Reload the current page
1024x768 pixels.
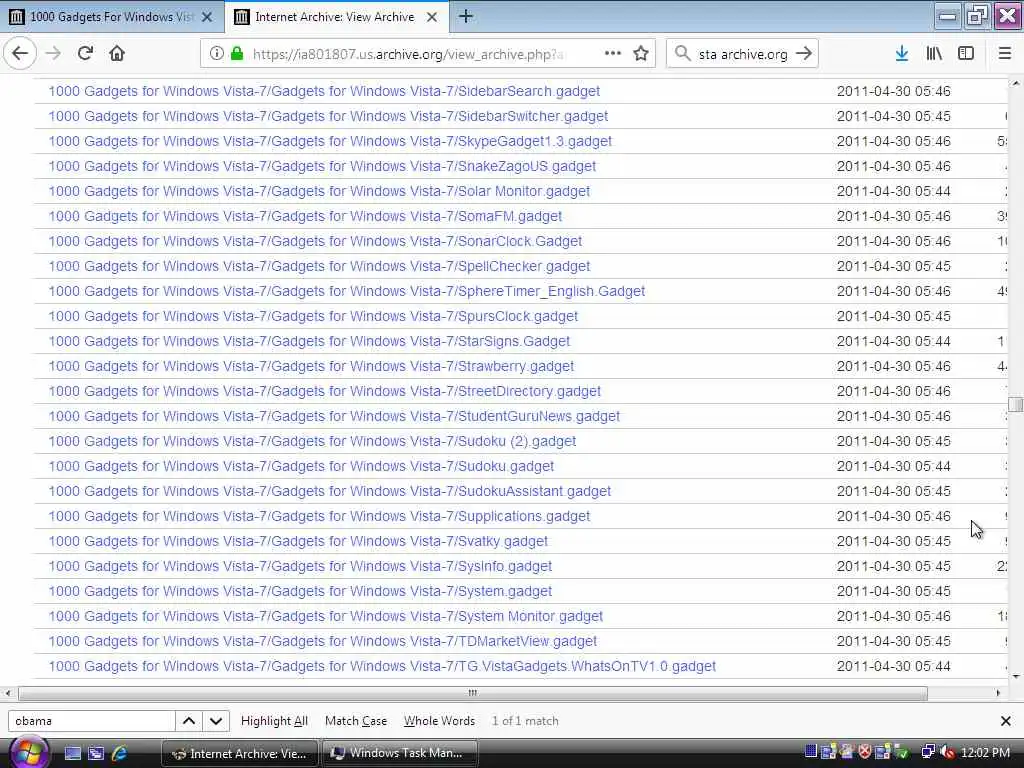[85, 54]
